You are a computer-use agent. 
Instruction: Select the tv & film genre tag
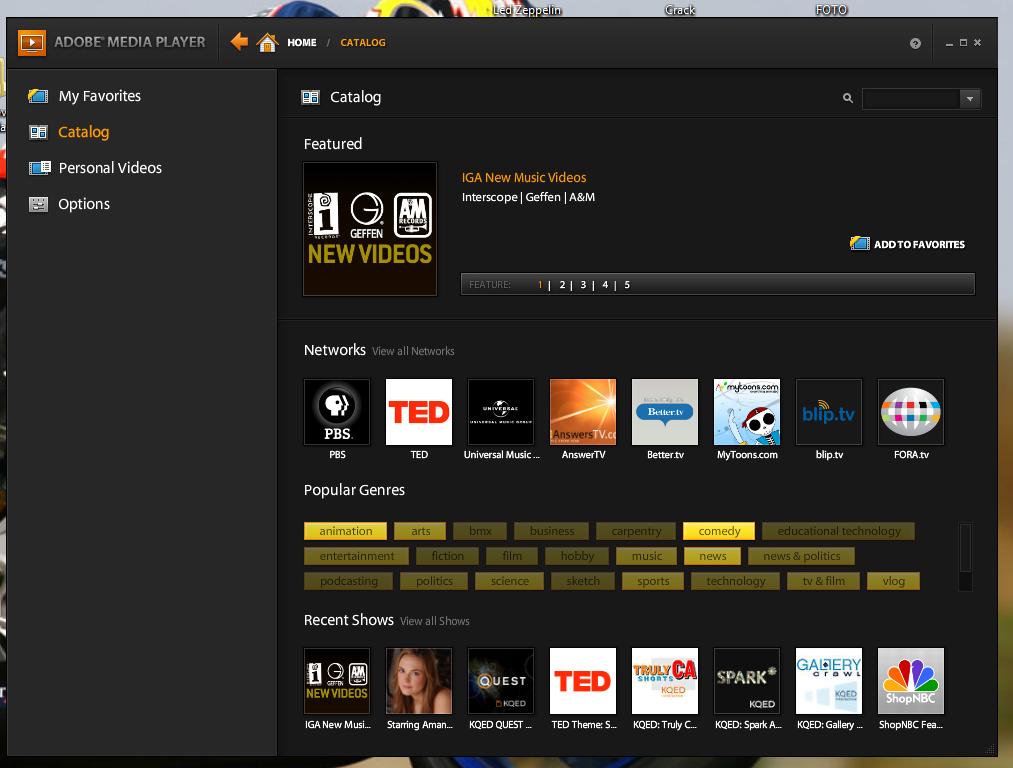tap(824, 581)
